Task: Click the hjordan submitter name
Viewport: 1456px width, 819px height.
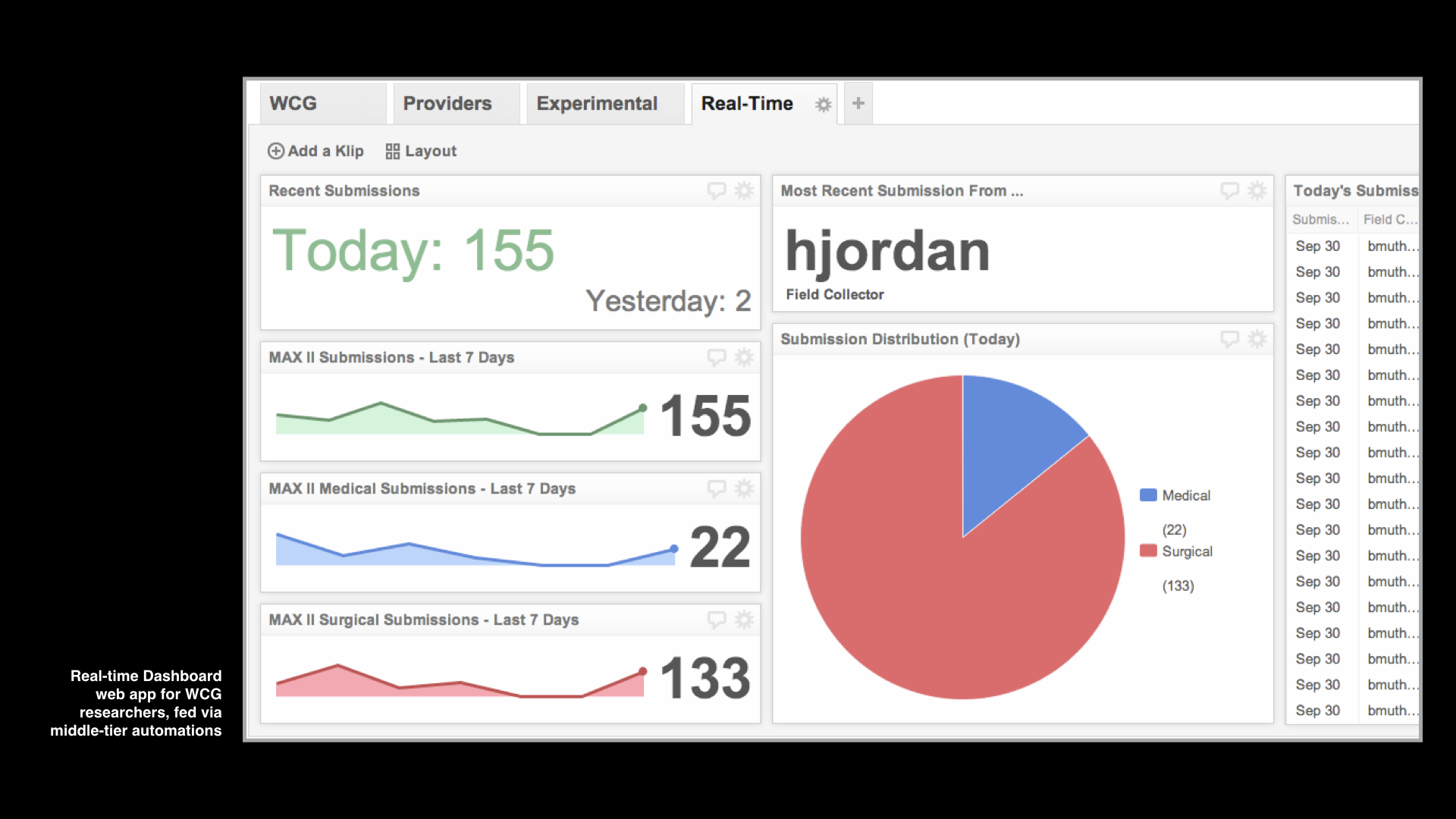Action: coord(887,251)
